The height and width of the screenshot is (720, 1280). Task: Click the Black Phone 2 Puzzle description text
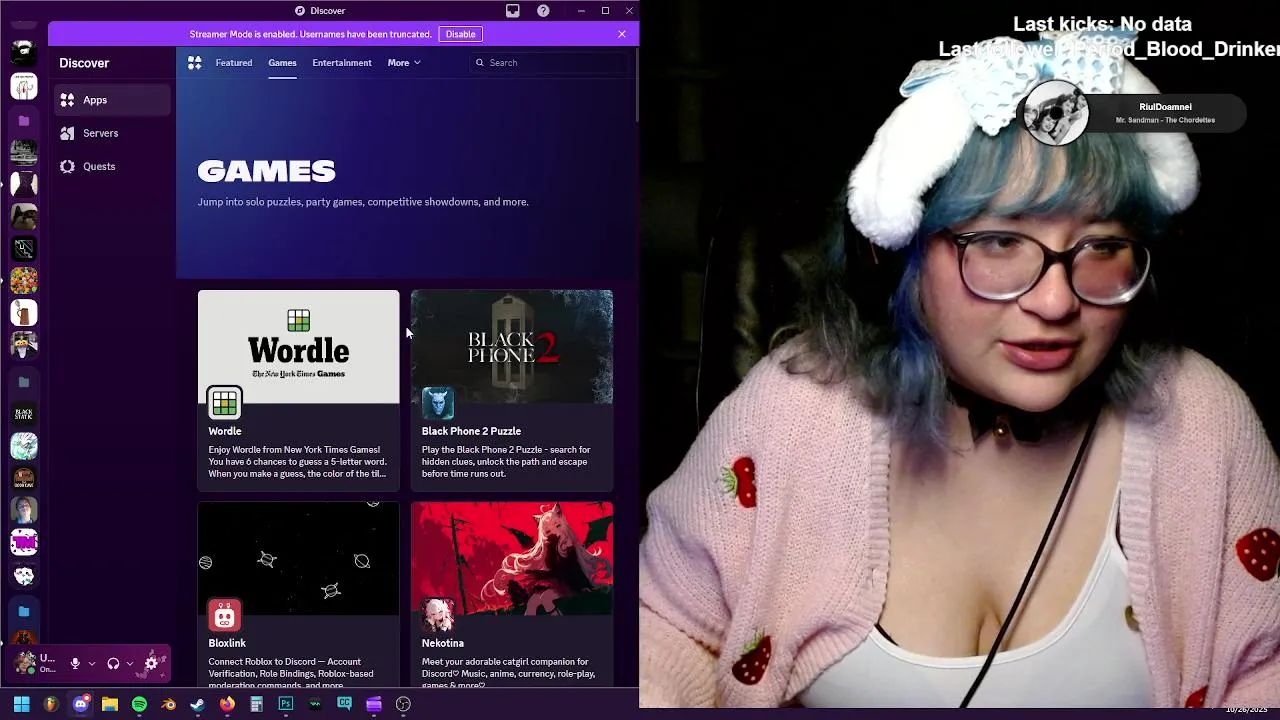(x=506, y=462)
